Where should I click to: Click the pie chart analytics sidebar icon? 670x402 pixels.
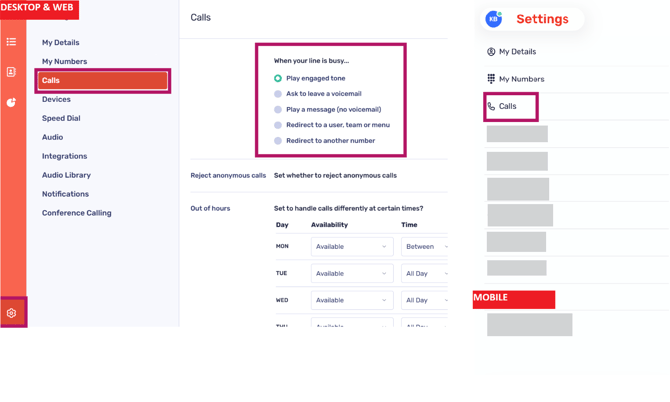(12, 102)
